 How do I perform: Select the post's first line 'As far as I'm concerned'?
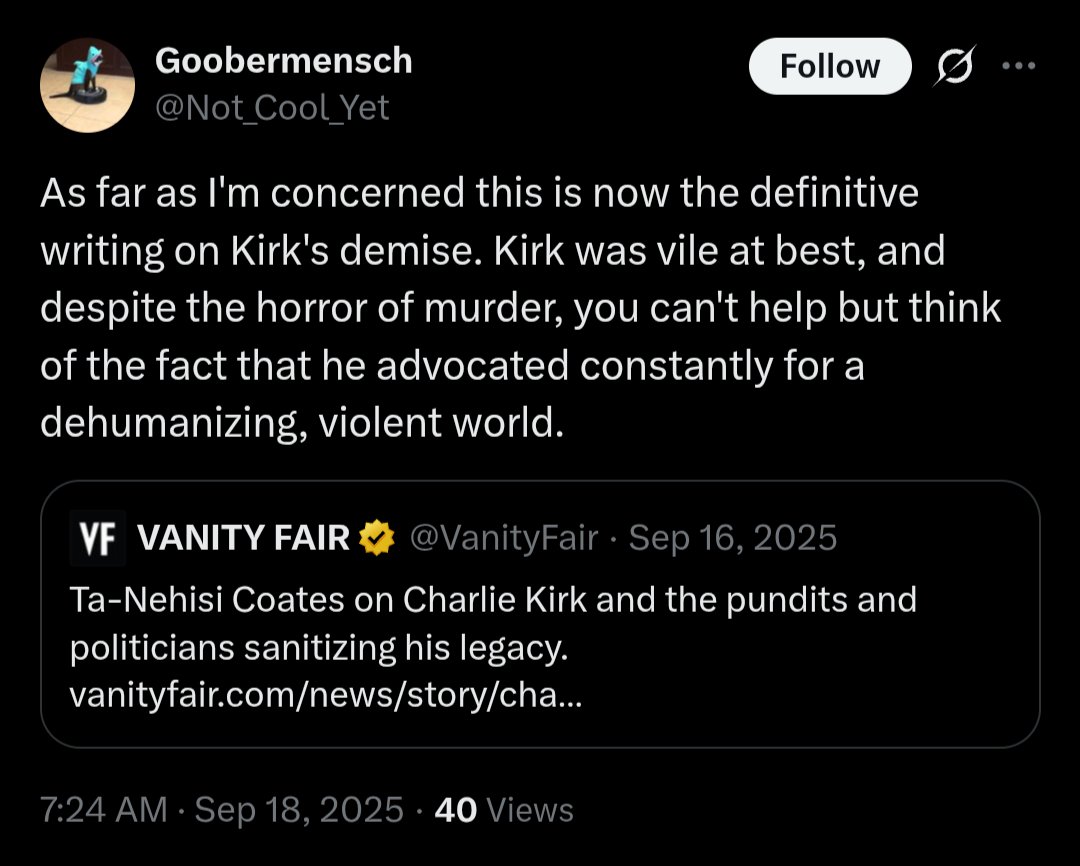[x=251, y=193]
